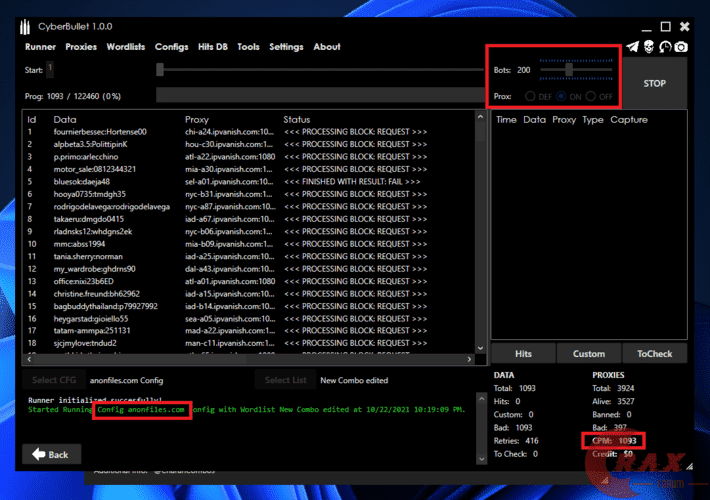Click the 'To Check: 0' stat

(516, 454)
